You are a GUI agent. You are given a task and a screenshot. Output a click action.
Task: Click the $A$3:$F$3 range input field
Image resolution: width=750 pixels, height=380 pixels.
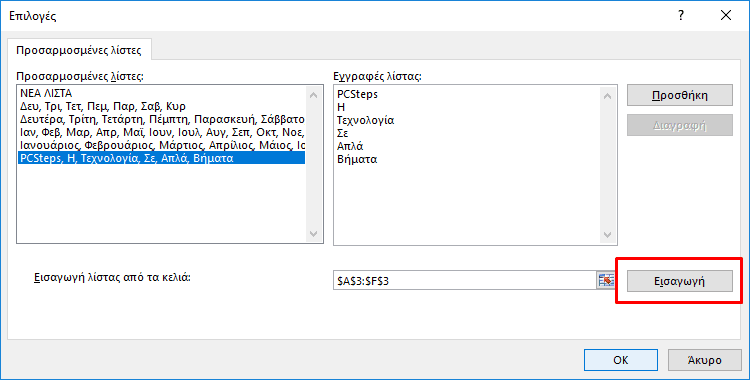[464, 280]
